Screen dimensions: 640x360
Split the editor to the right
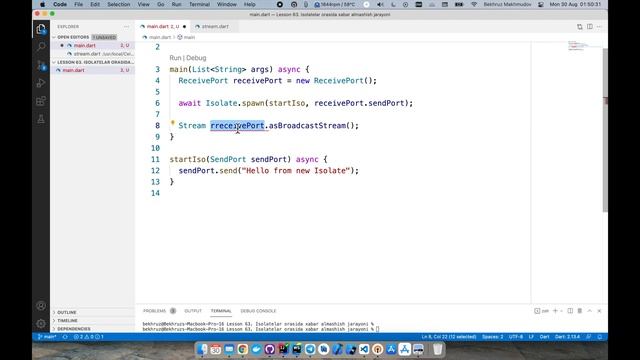[x=589, y=27]
